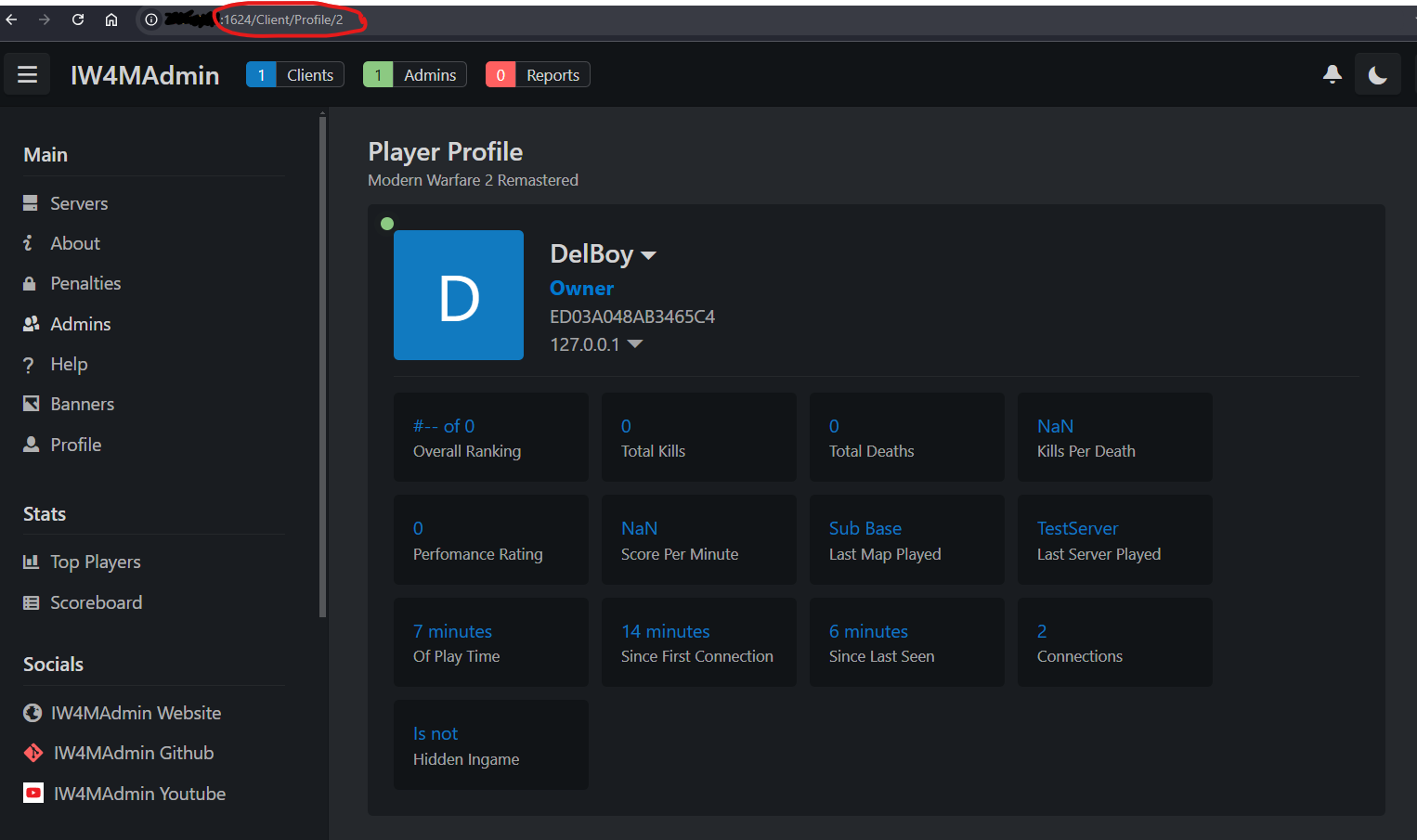Go back using browser back arrow

click(x=11, y=19)
